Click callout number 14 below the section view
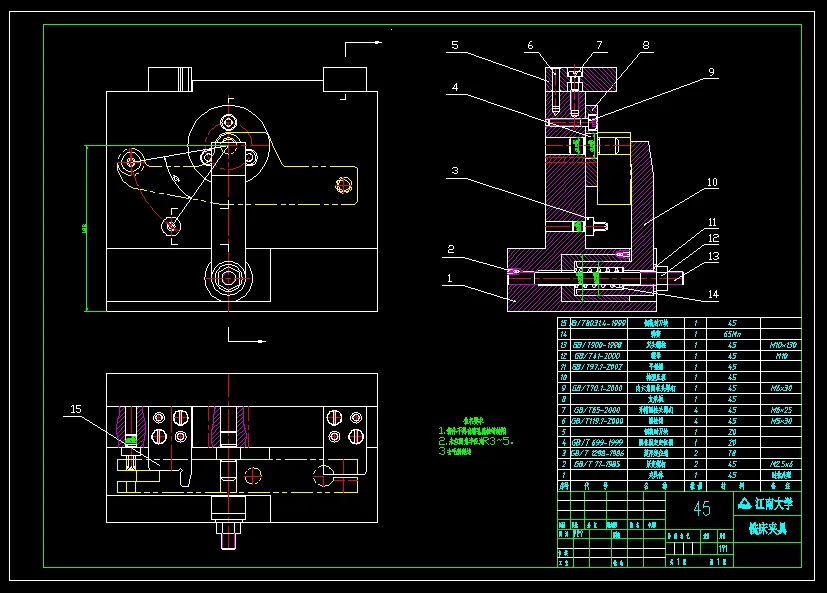The image size is (827, 593). [x=713, y=294]
